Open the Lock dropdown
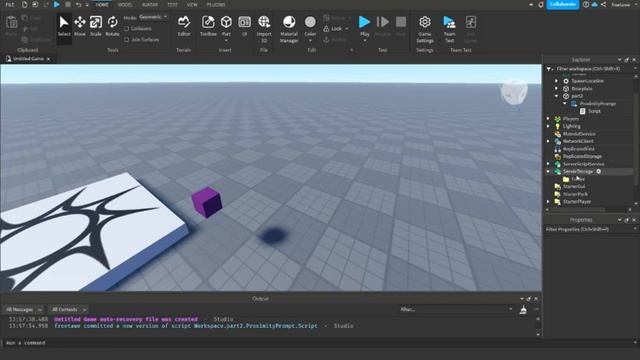This screenshot has width=640, height=360. tap(347, 29)
